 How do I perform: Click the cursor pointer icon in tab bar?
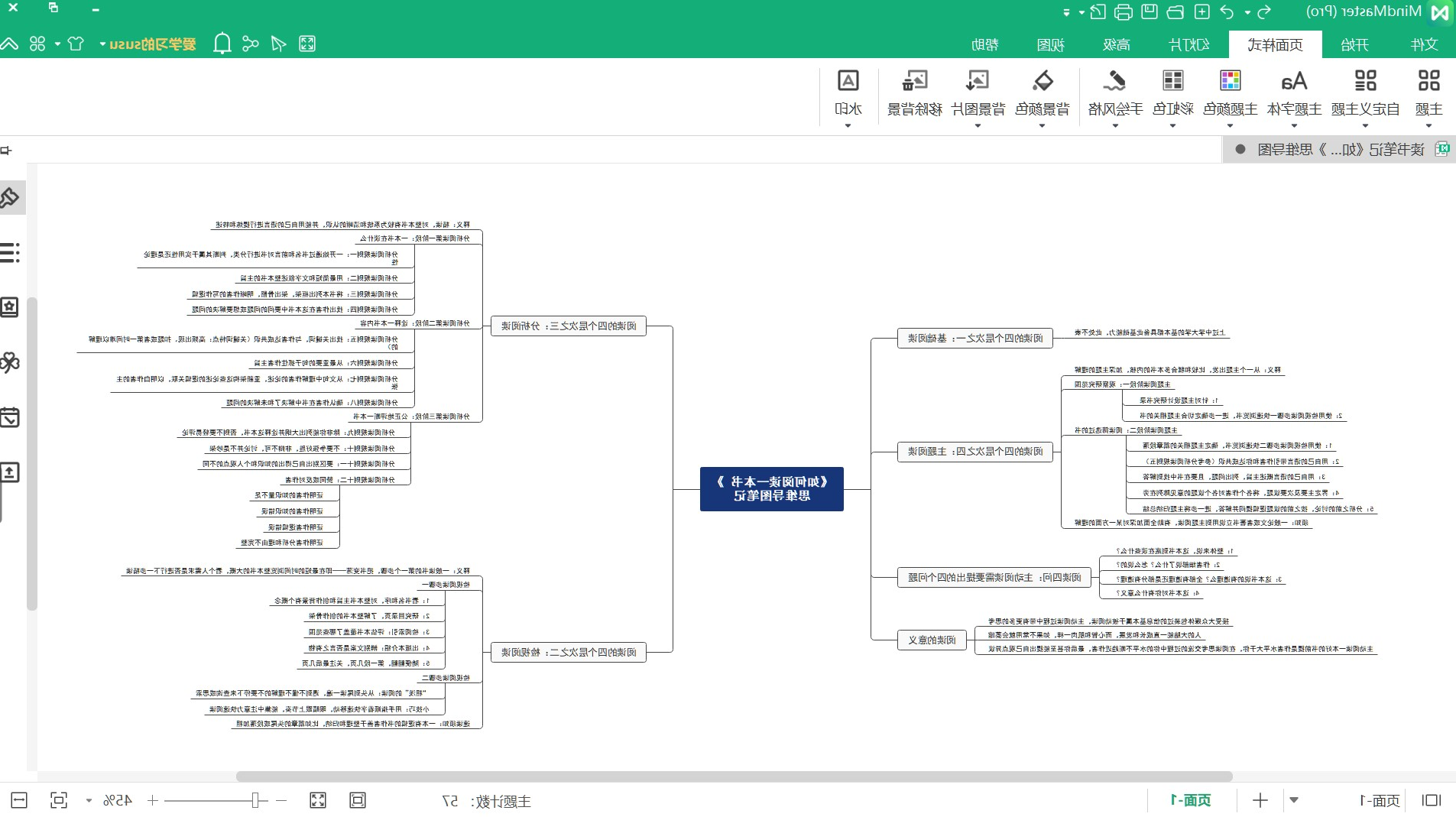279,44
